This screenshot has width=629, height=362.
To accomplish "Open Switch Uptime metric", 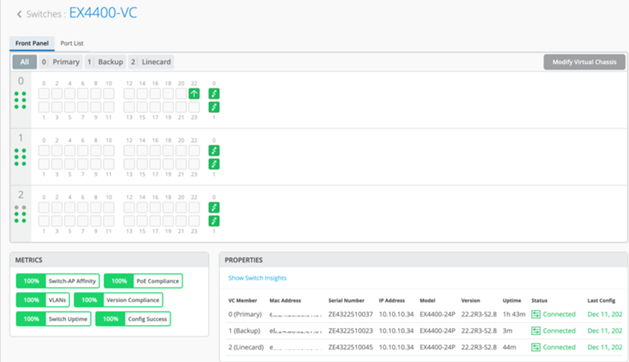I will pyautogui.click(x=53, y=319).
